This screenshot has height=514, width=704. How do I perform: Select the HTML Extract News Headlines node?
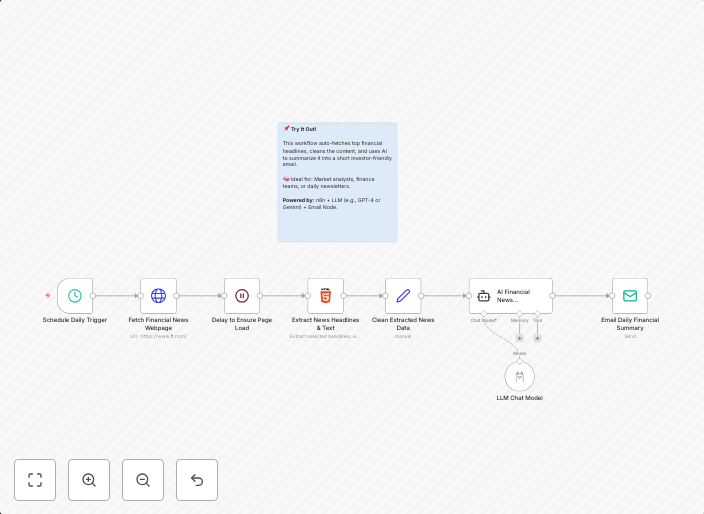[x=325, y=296]
